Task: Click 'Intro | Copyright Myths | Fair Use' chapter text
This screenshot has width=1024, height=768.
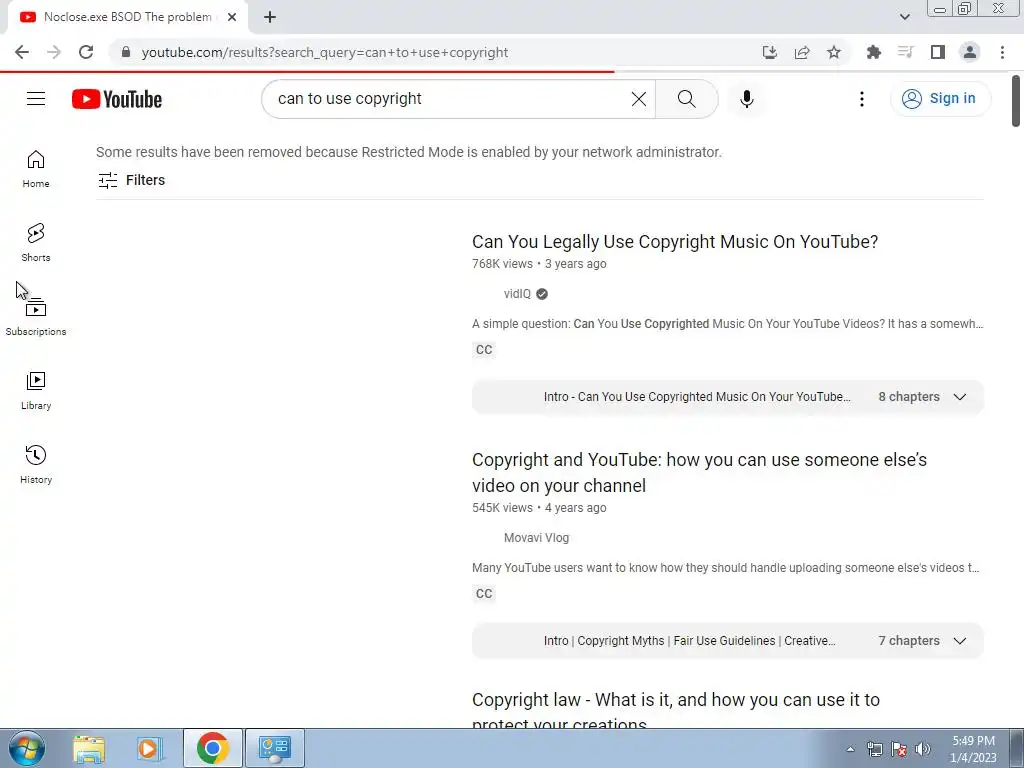Action: click(x=690, y=641)
